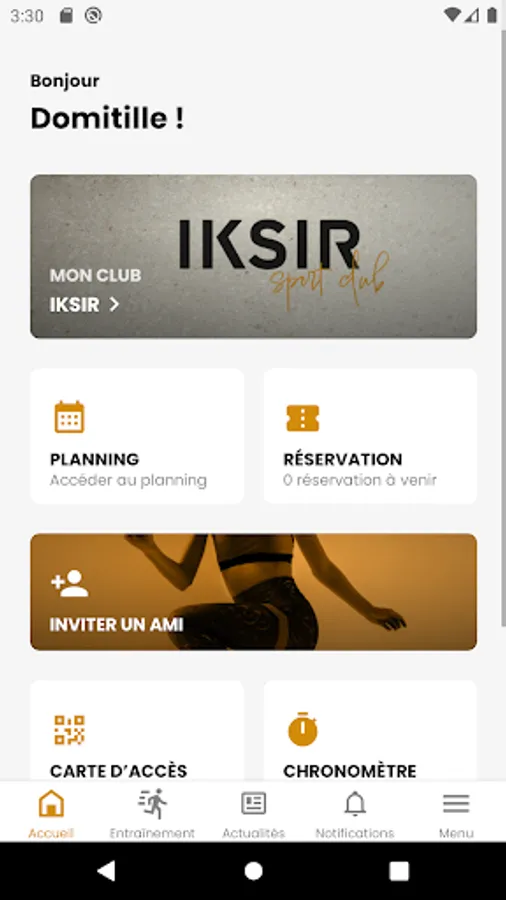Tap the add-friend person icon

(x=69, y=583)
